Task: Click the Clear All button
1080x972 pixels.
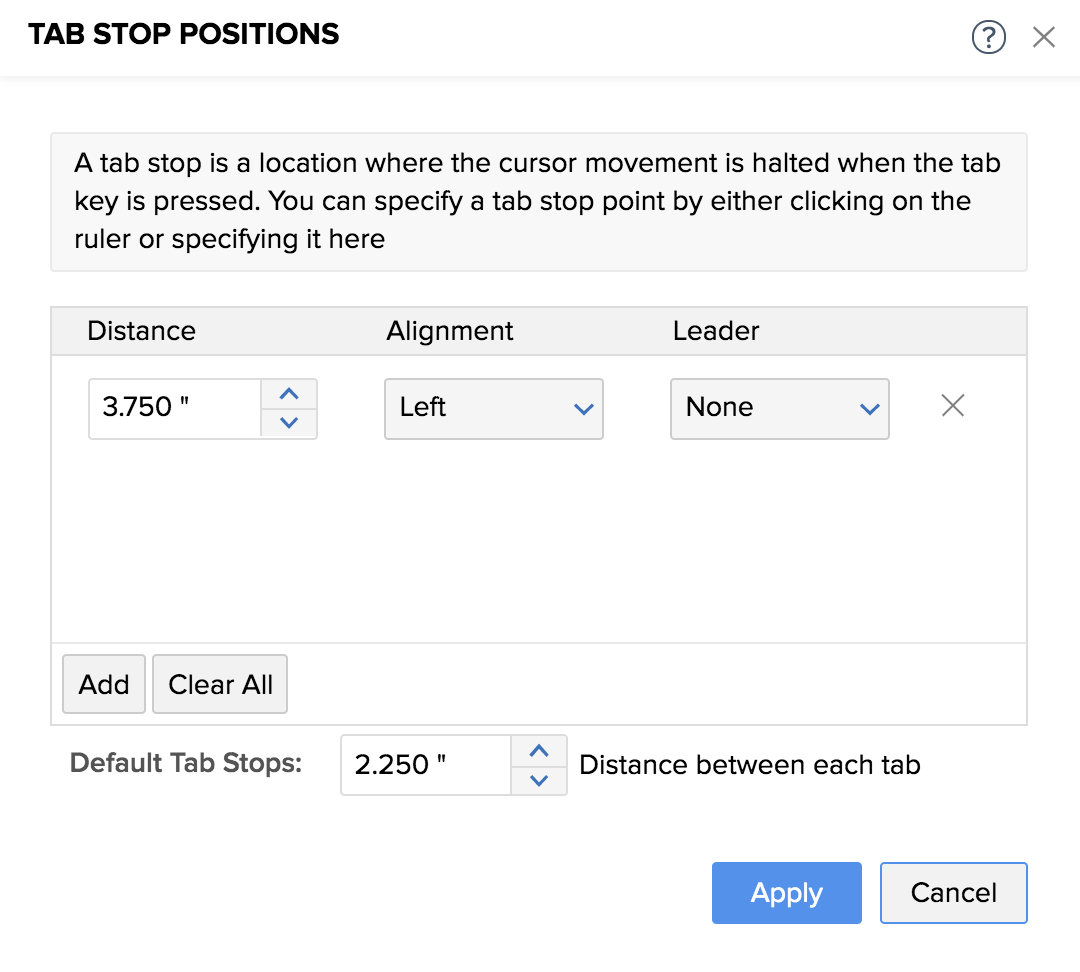Action: [x=220, y=684]
